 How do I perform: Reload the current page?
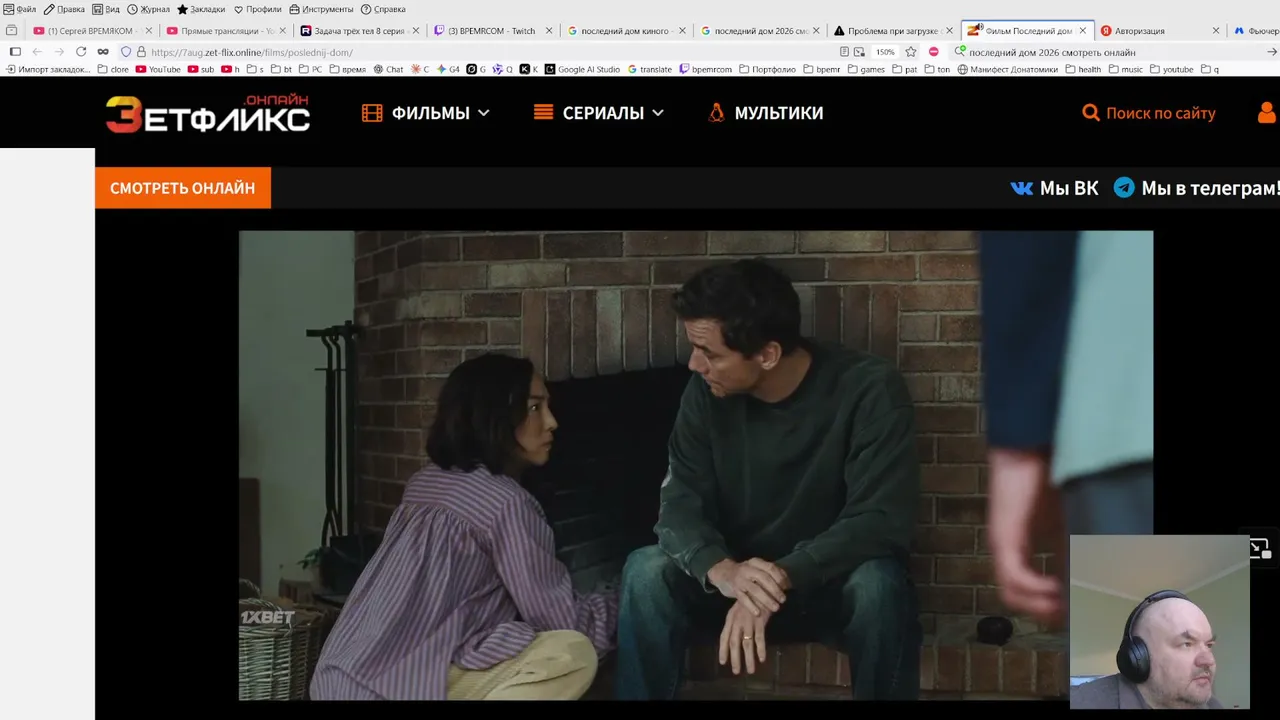pos(81,52)
